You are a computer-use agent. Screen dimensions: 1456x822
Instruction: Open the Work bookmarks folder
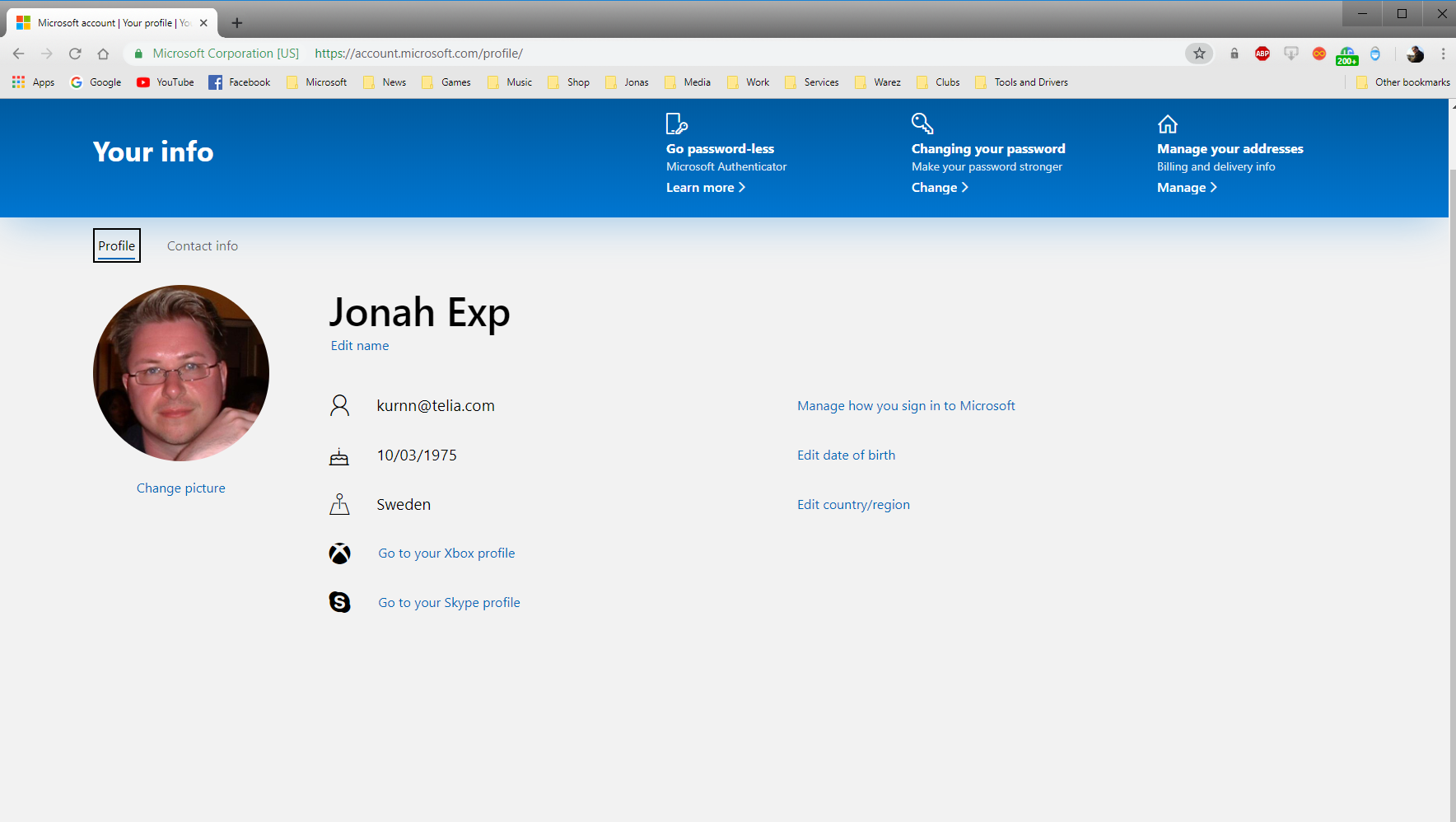click(749, 82)
